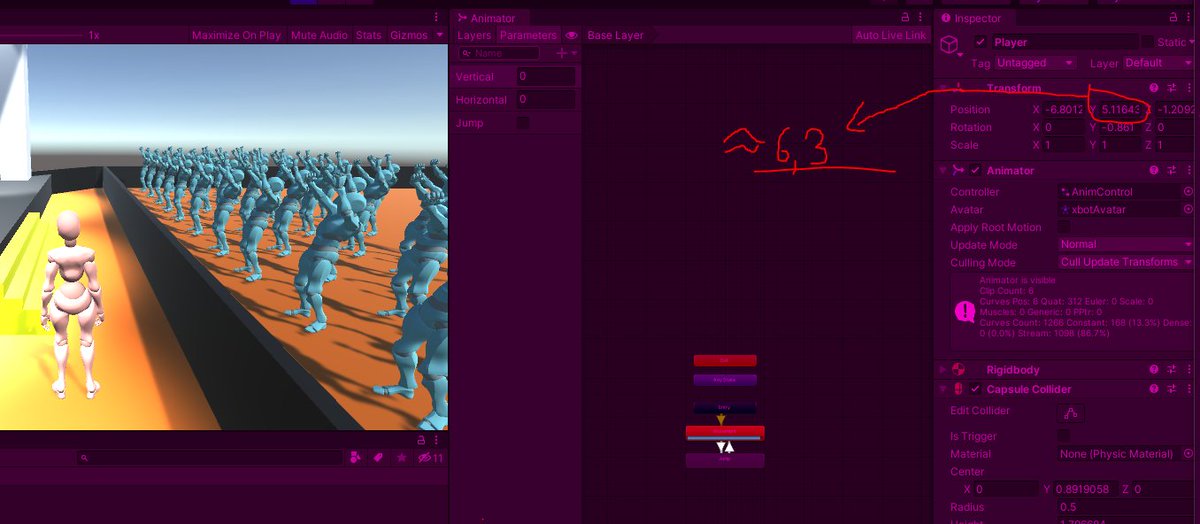Expand the Rigidbody component foldout
Screen dimensions: 1200x524
coord(944,370)
